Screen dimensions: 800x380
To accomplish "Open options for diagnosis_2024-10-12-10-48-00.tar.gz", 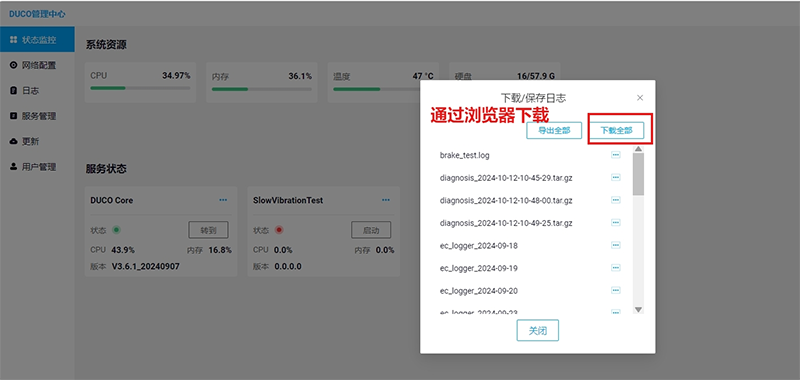I will [x=616, y=200].
